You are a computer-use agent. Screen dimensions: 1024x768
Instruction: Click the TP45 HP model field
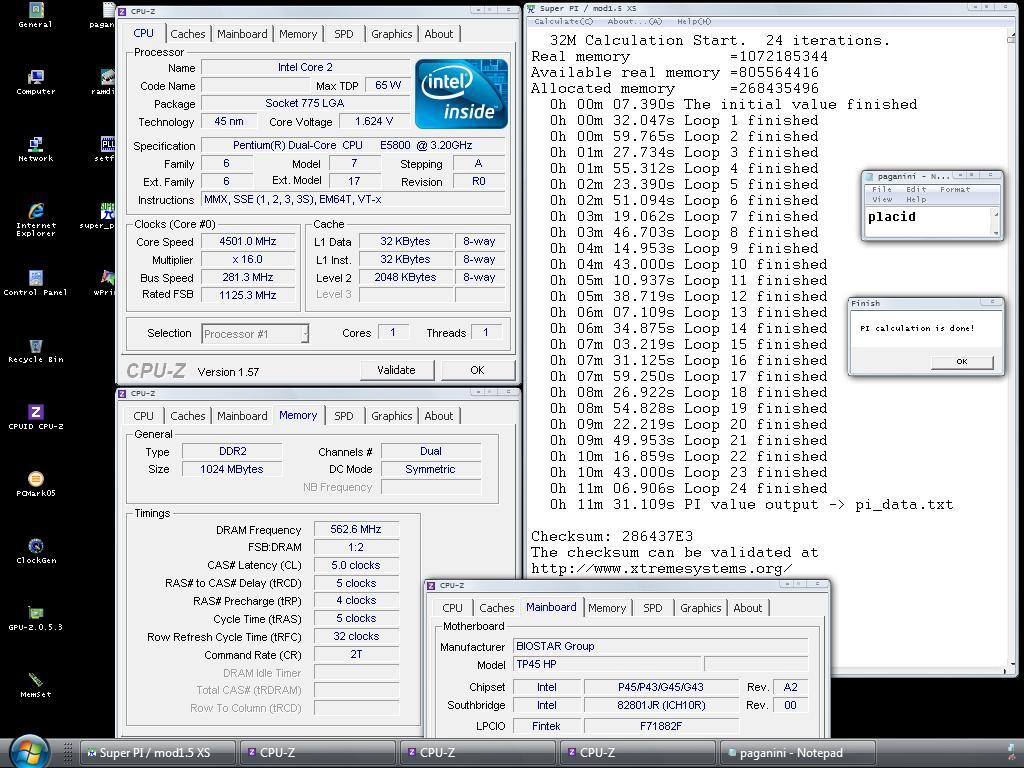pos(608,664)
